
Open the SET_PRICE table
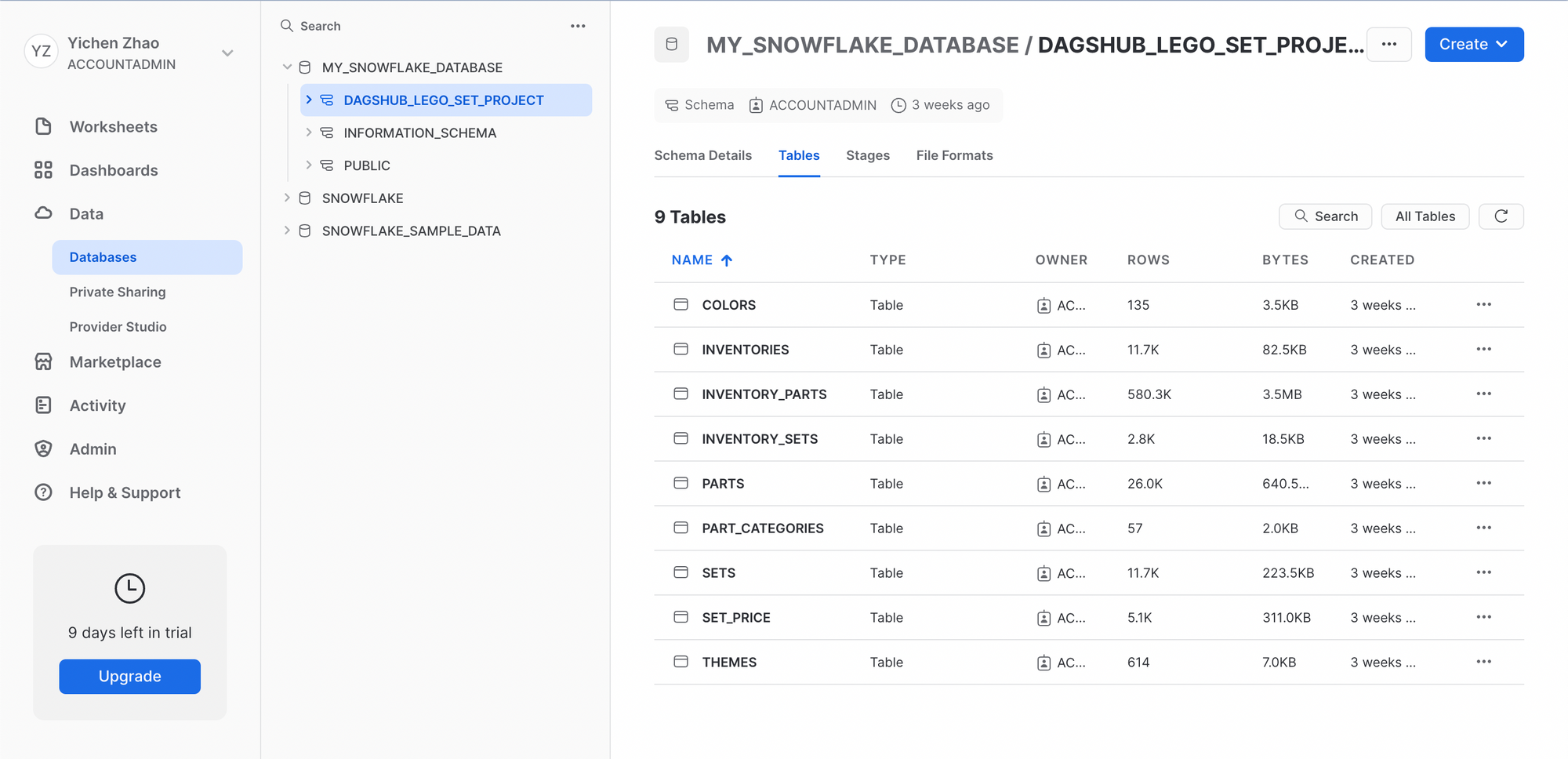pos(736,618)
